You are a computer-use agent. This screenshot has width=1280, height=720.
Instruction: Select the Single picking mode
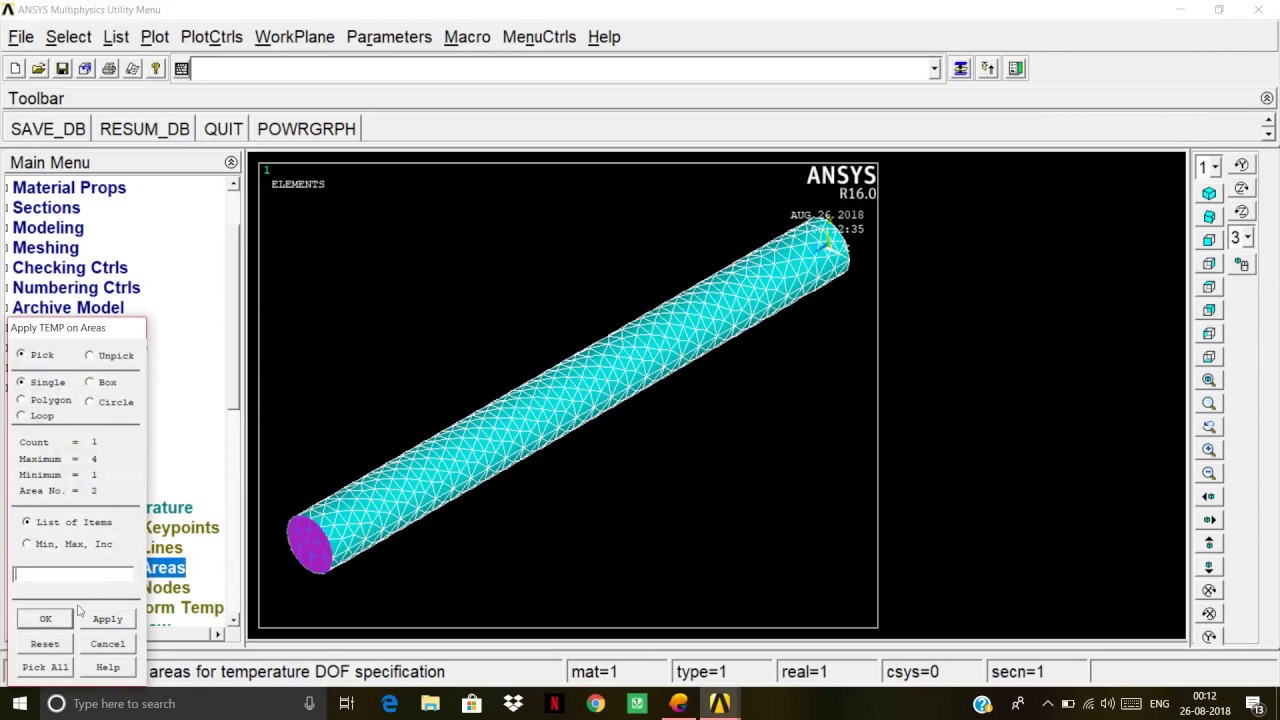[21, 382]
